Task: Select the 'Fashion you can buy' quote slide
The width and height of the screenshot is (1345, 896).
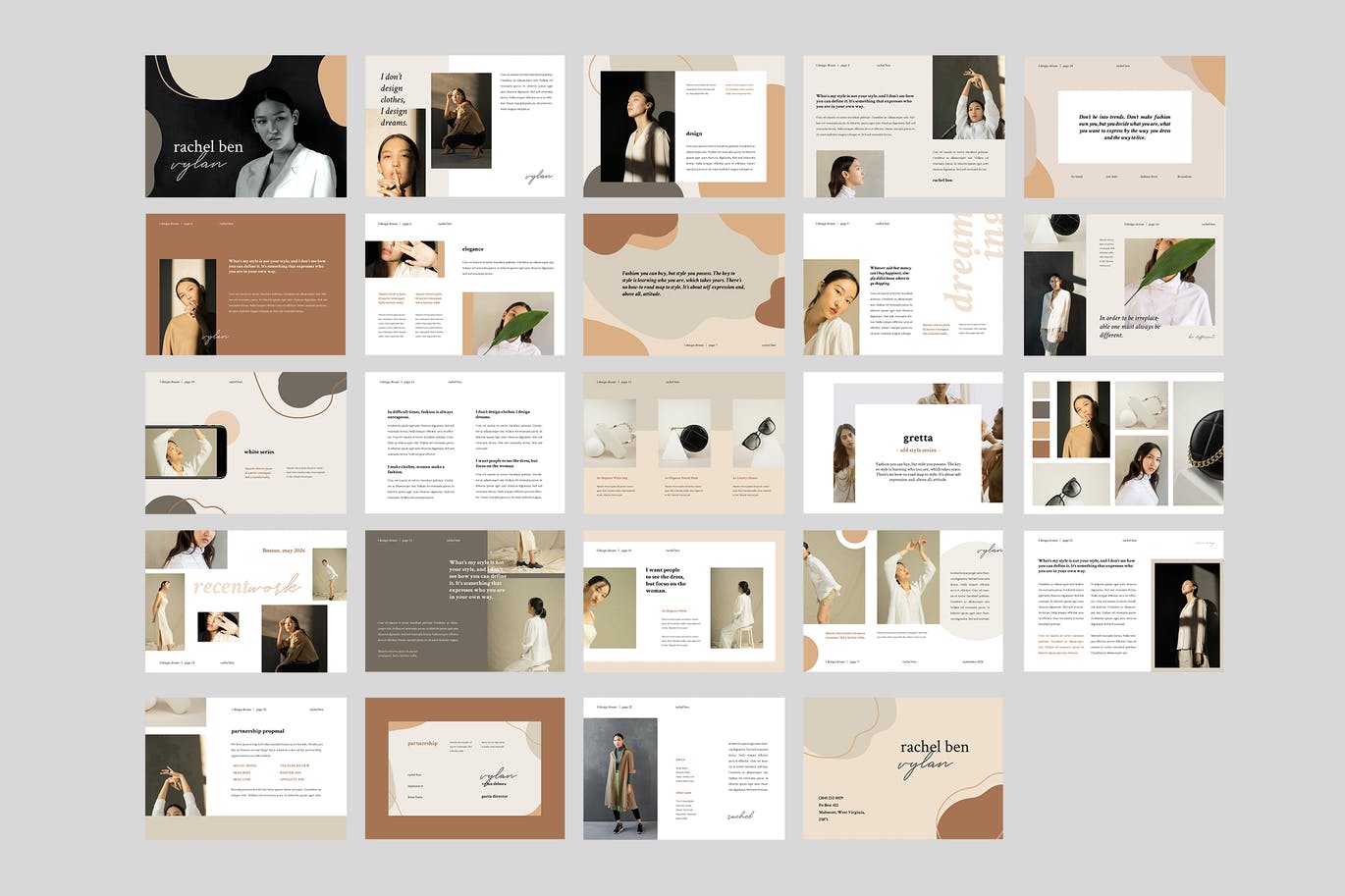Action: tap(683, 285)
